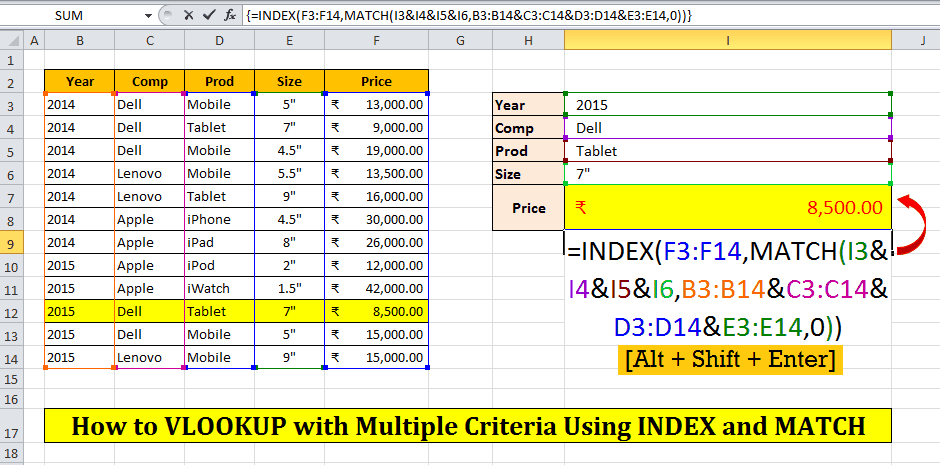Select the highlighted Tablet cell in row 12

click(x=219, y=312)
